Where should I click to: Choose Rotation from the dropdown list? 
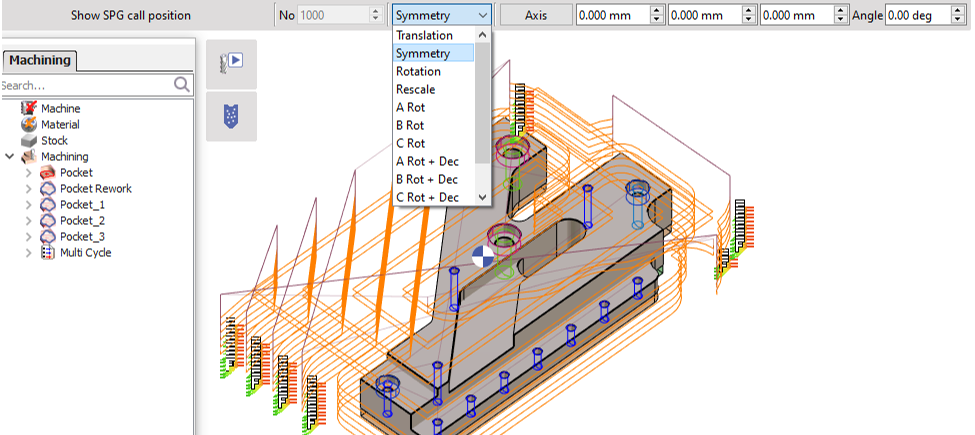418,72
